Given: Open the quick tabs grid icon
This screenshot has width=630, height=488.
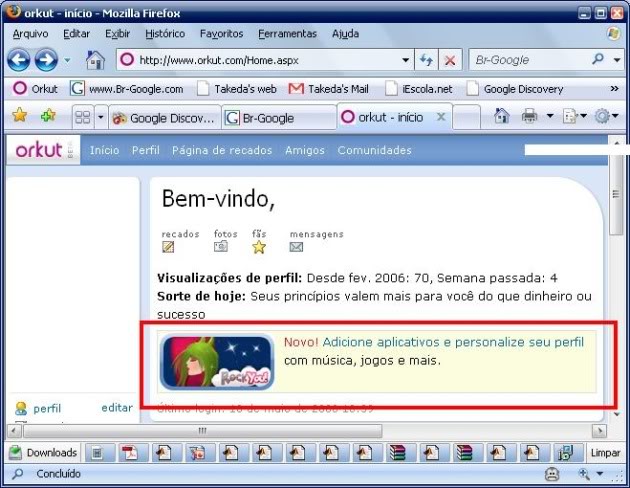Looking at the screenshot, I should click(83, 117).
